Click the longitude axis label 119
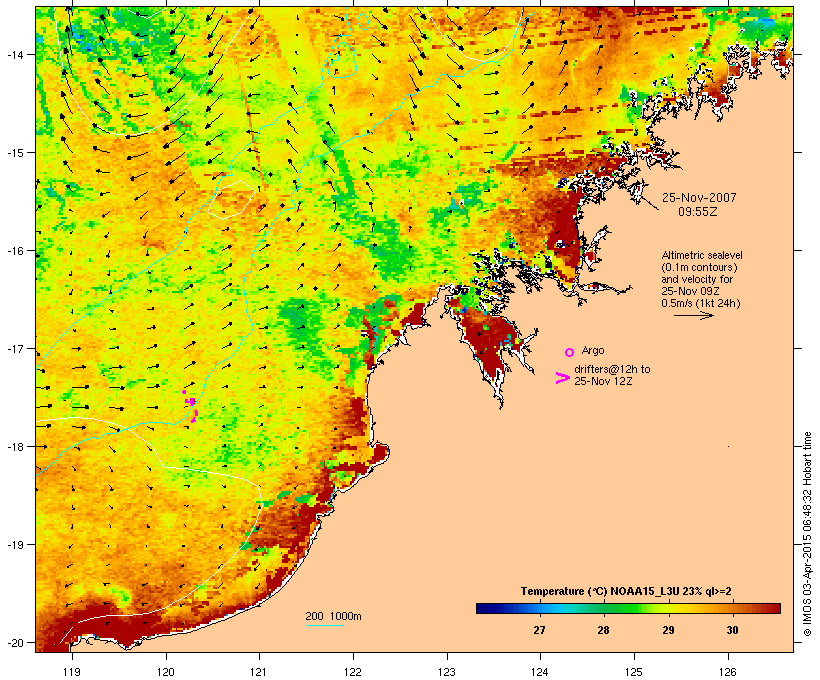This screenshot has width=820, height=680. 72,672
